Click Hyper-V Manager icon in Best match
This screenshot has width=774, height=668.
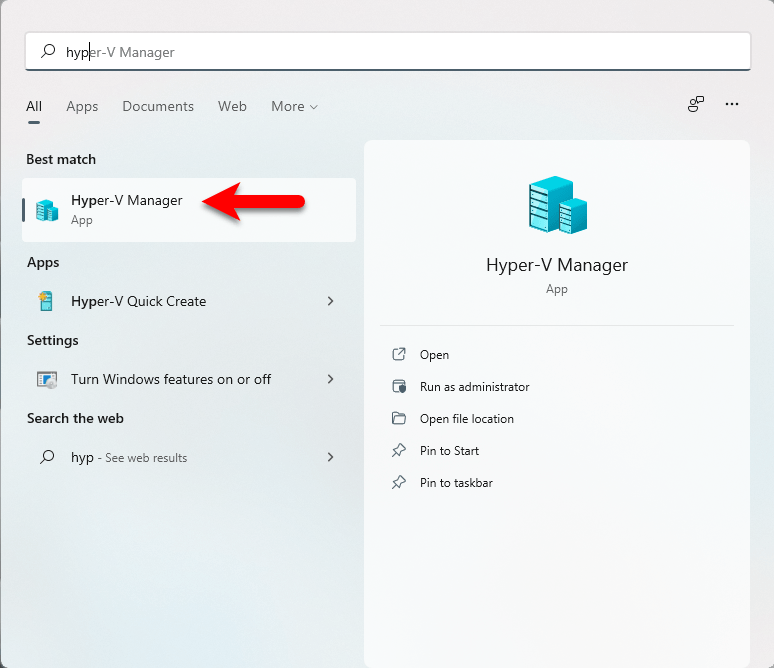tap(47, 210)
